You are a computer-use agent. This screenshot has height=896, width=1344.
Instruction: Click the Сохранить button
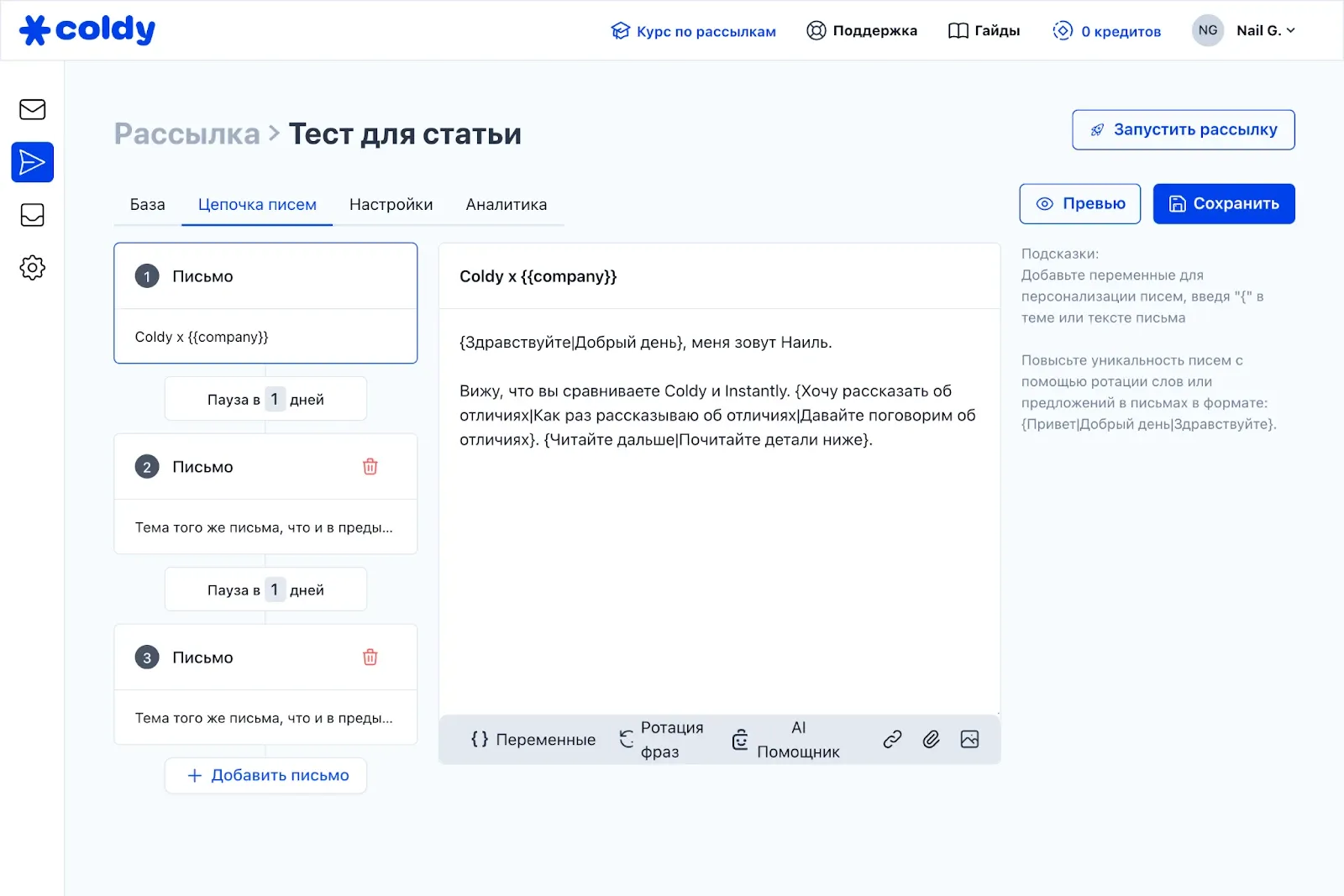click(x=1223, y=204)
